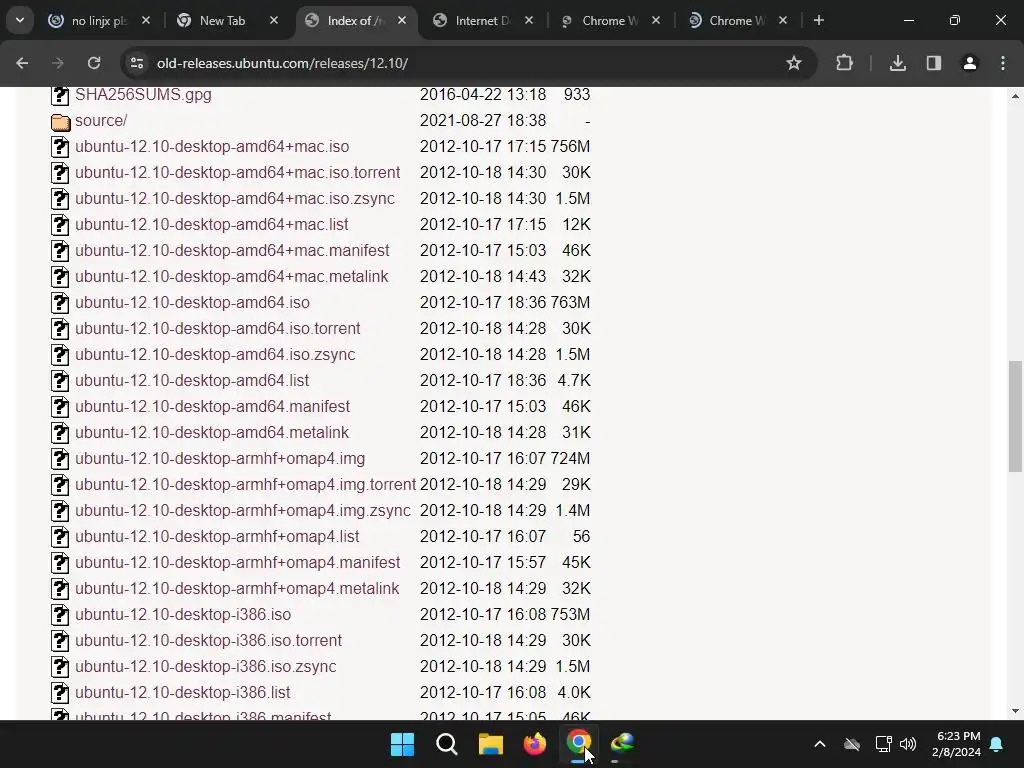This screenshot has width=1024, height=768.
Task: Open ubuntu-12.10-desktop-amd64+mac.iso.zsync link
Action: 235,199
